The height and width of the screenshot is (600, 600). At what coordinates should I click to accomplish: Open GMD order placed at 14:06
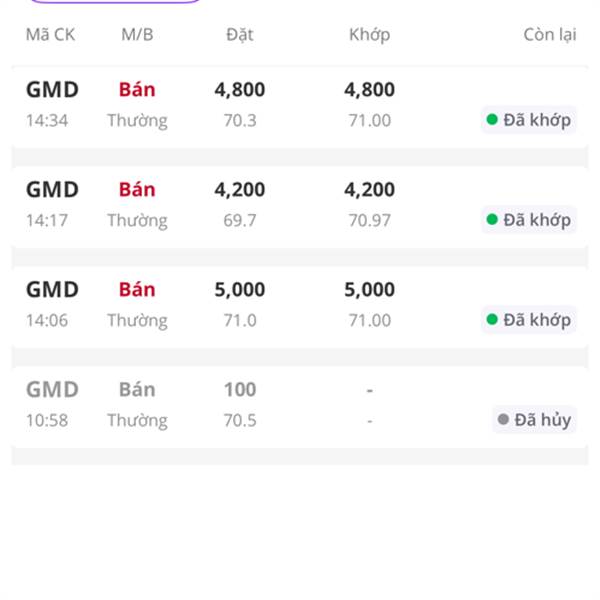click(52, 290)
